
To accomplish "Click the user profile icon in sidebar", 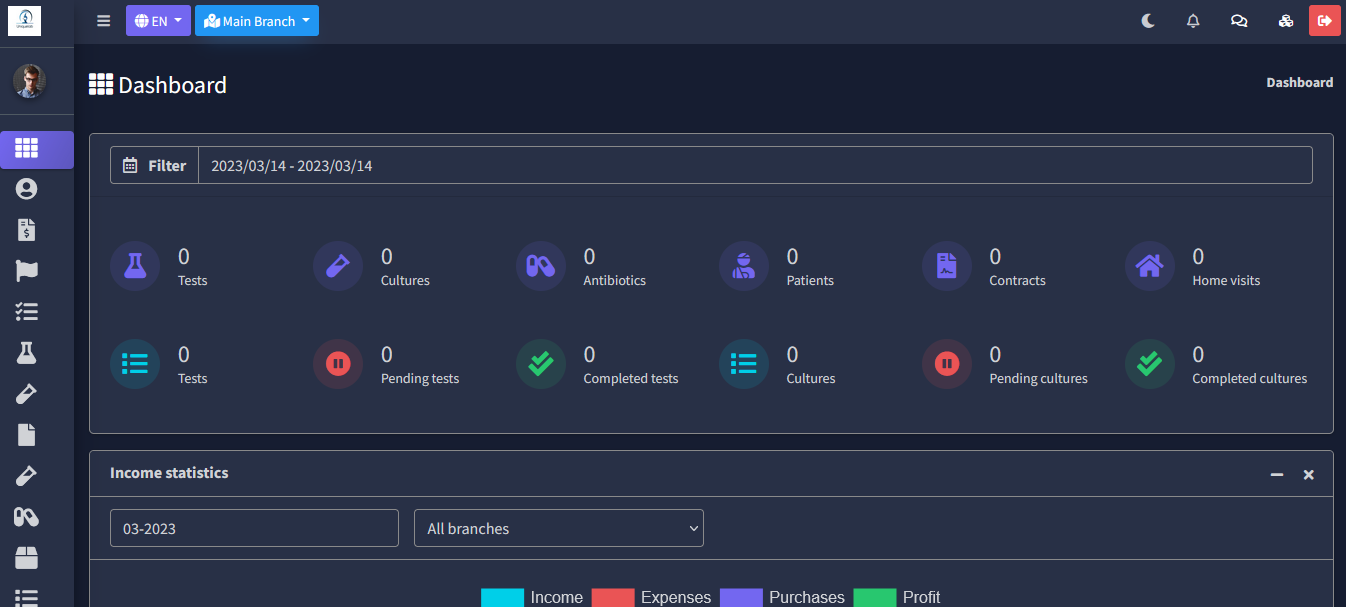I will 26,189.
